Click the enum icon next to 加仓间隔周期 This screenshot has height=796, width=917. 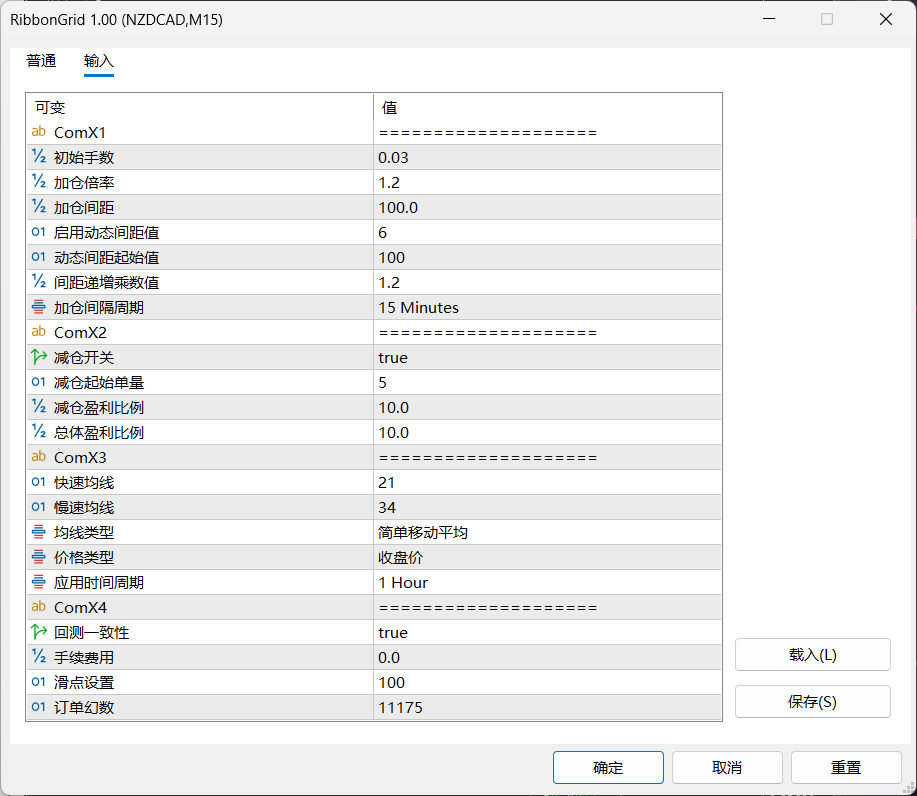[39, 307]
